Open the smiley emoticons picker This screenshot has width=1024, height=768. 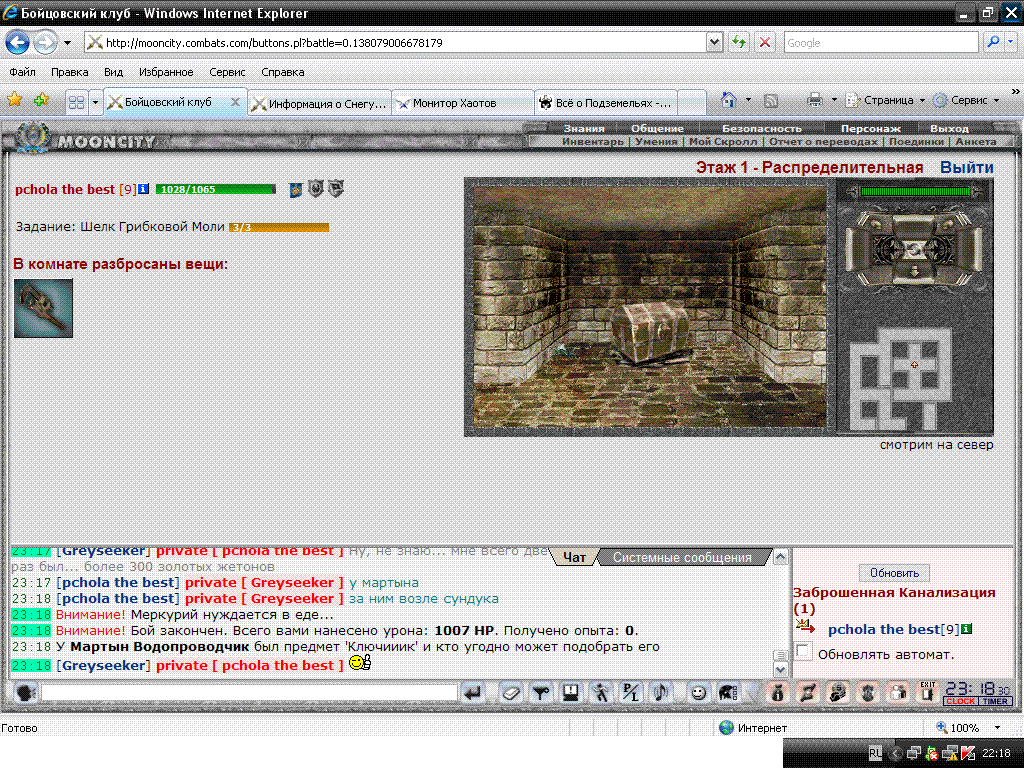point(698,692)
